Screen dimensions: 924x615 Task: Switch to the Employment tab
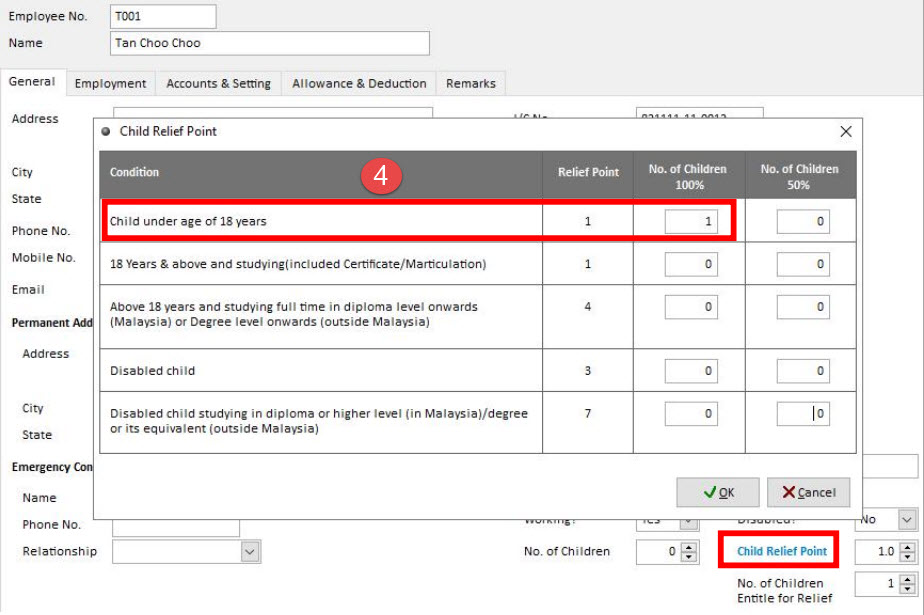pyautogui.click(x=110, y=84)
